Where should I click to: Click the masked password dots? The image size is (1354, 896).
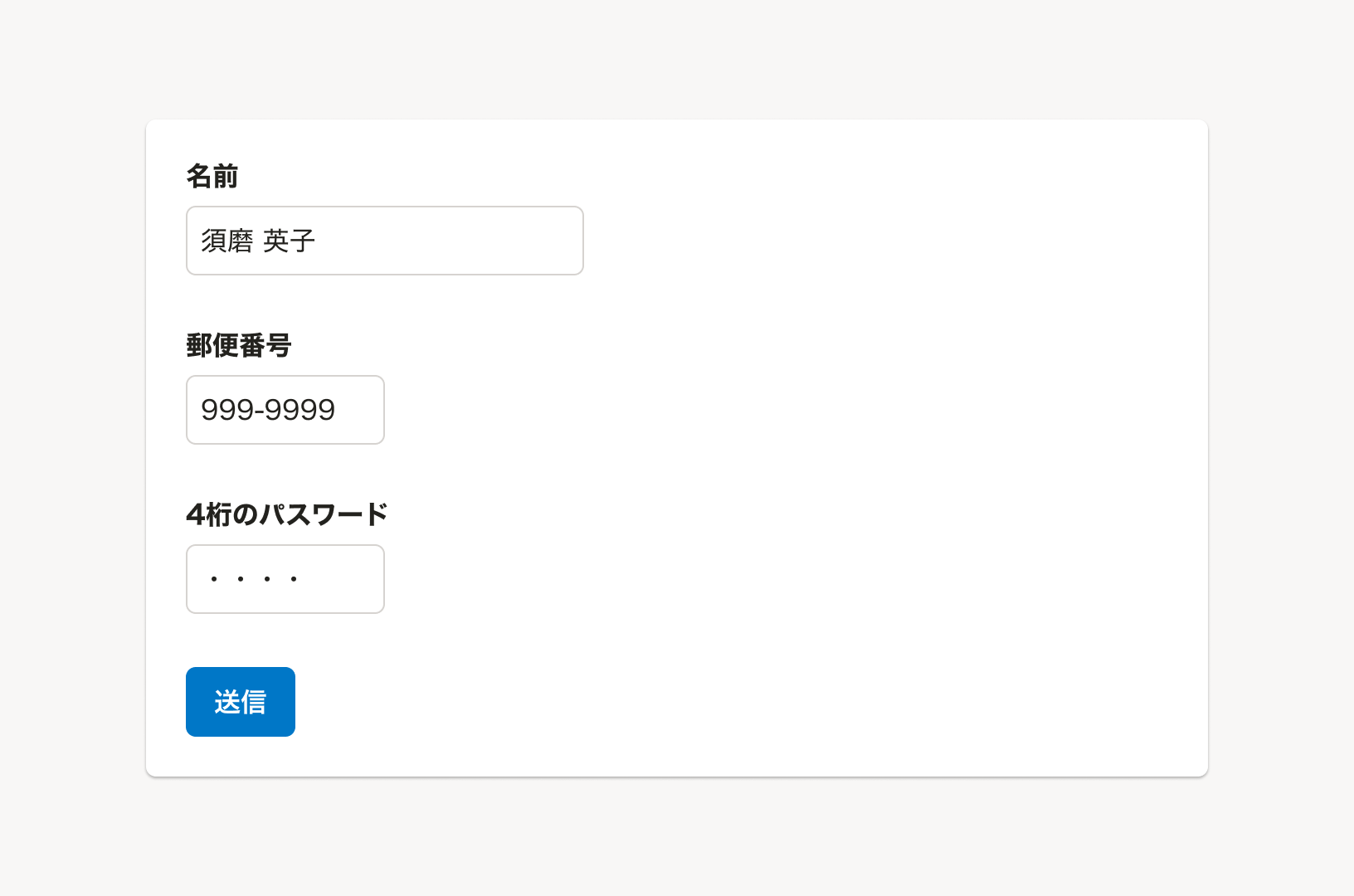click(254, 579)
